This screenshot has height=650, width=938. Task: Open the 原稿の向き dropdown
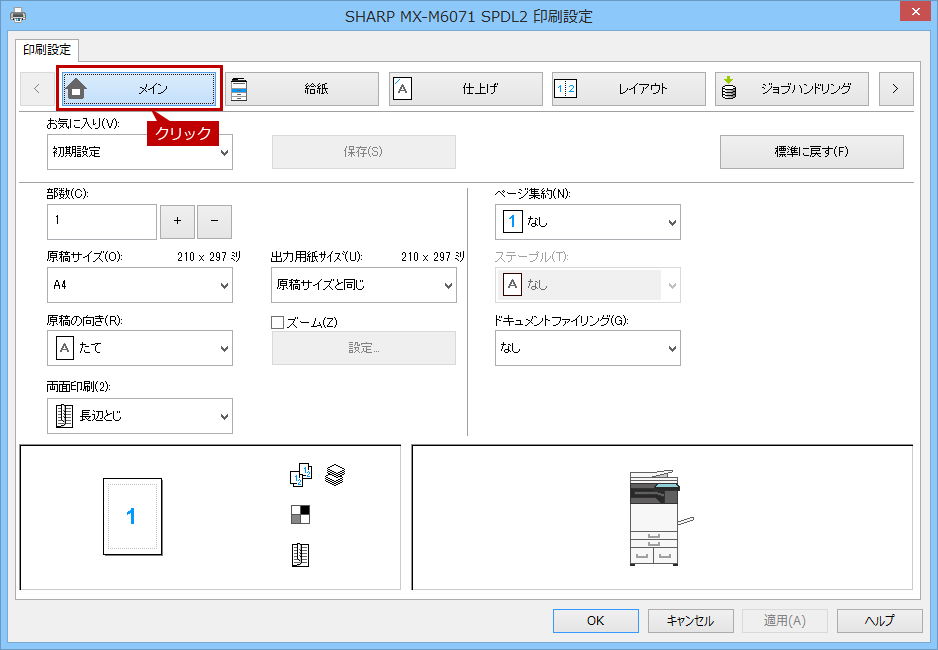coord(139,348)
